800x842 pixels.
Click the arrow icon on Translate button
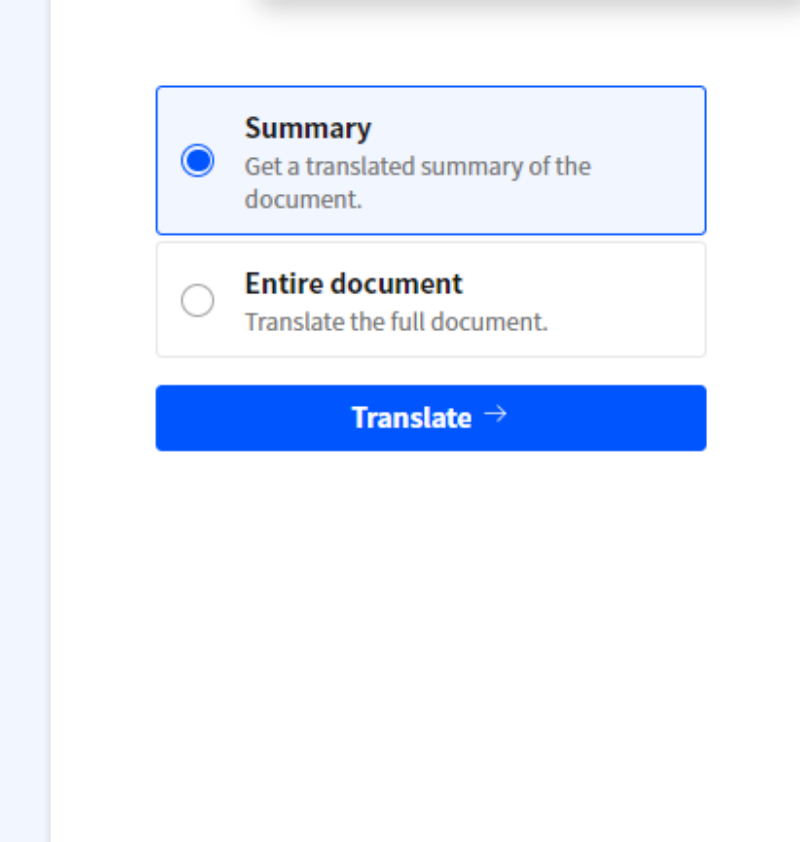(x=495, y=415)
